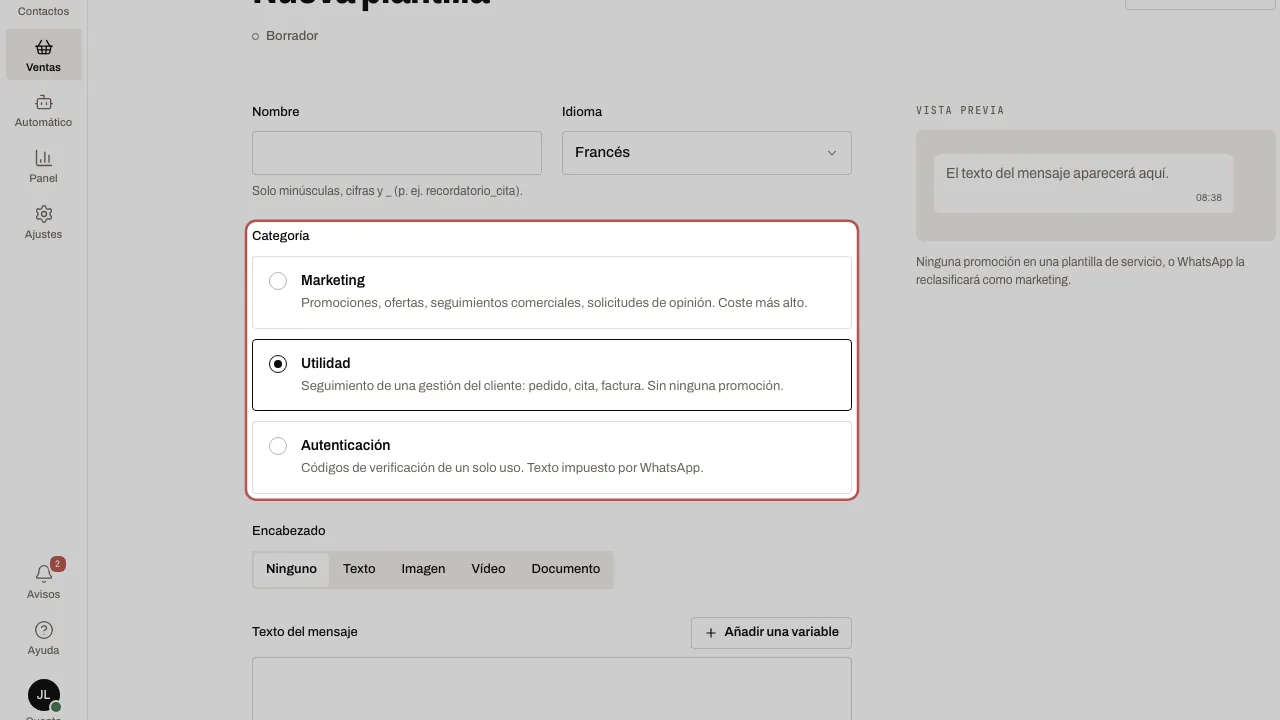Image resolution: width=1280 pixels, height=720 pixels.
Task: Choose Ninguno header option
Action: pos(291,569)
